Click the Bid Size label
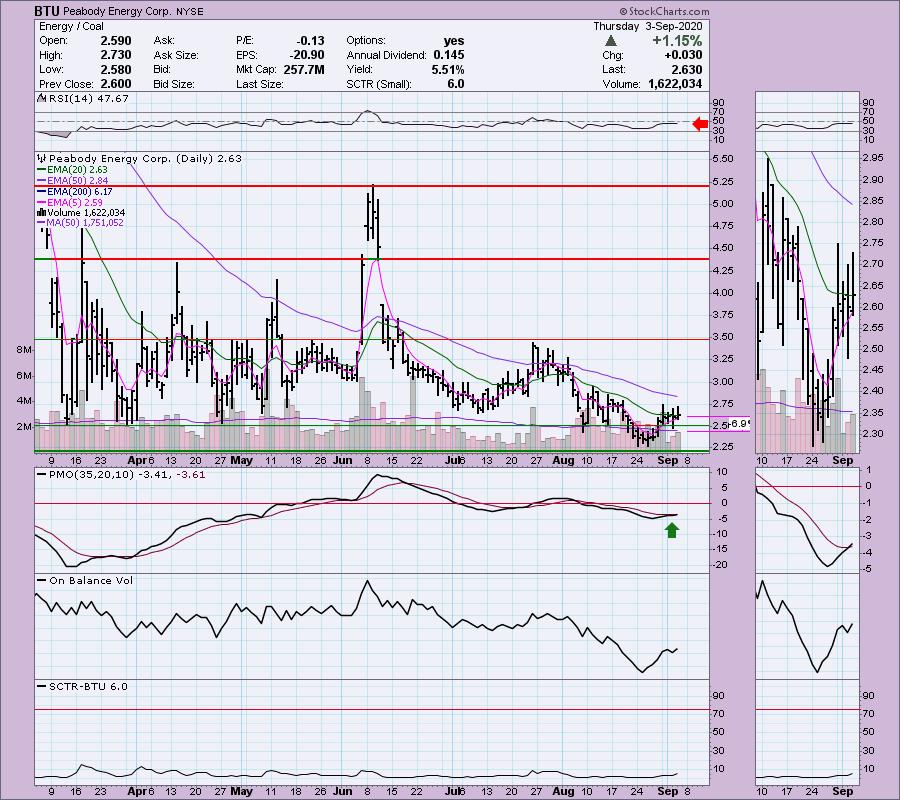The width and height of the screenshot is (900, 800). [175, 84]
